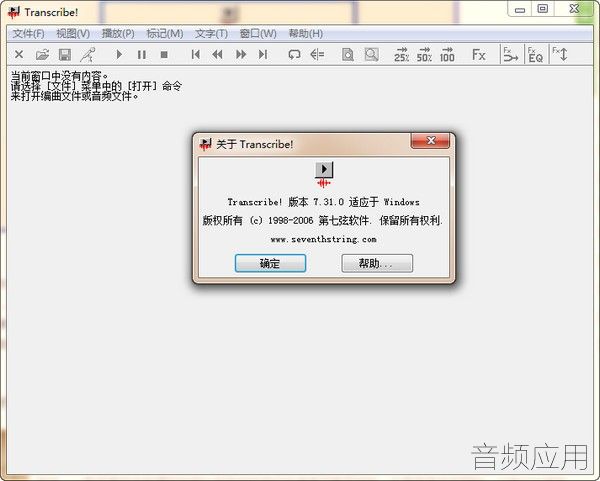
Task: Open the Fx audio effects window
Action: (x=479, y=55)
